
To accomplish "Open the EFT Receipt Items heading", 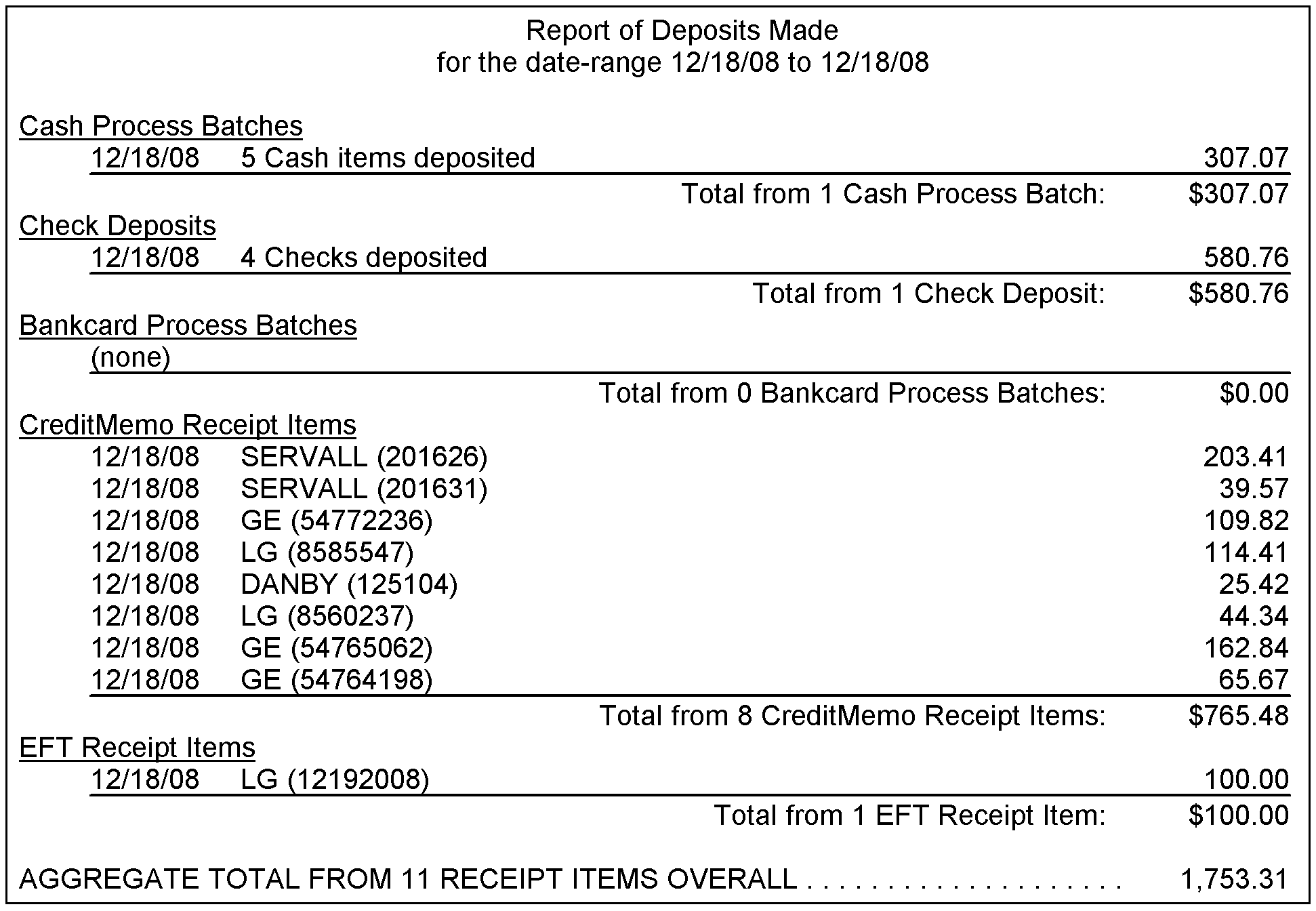I will [x=137, y=748].
